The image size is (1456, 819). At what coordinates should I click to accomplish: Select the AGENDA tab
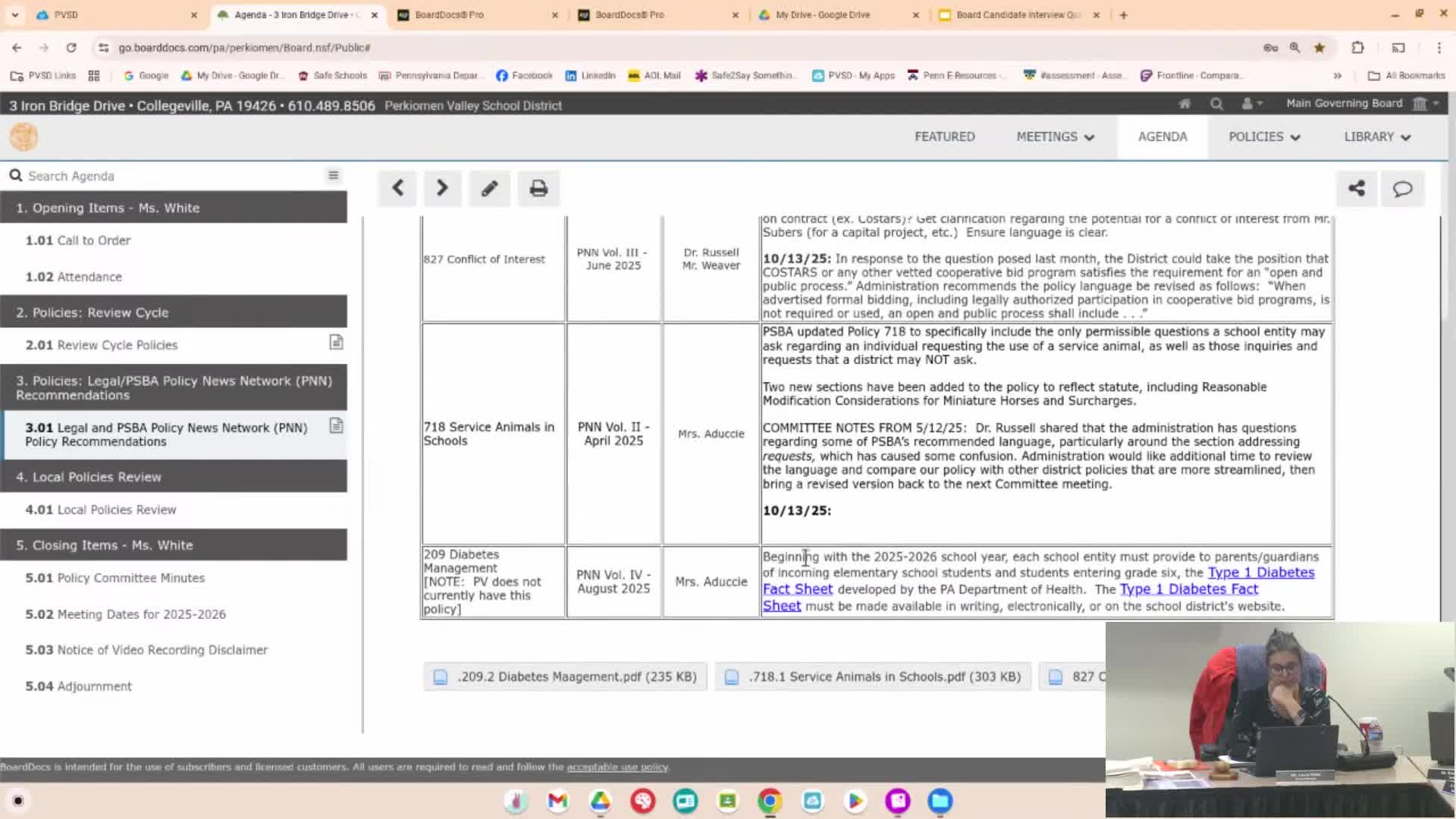coord(1162,136)
